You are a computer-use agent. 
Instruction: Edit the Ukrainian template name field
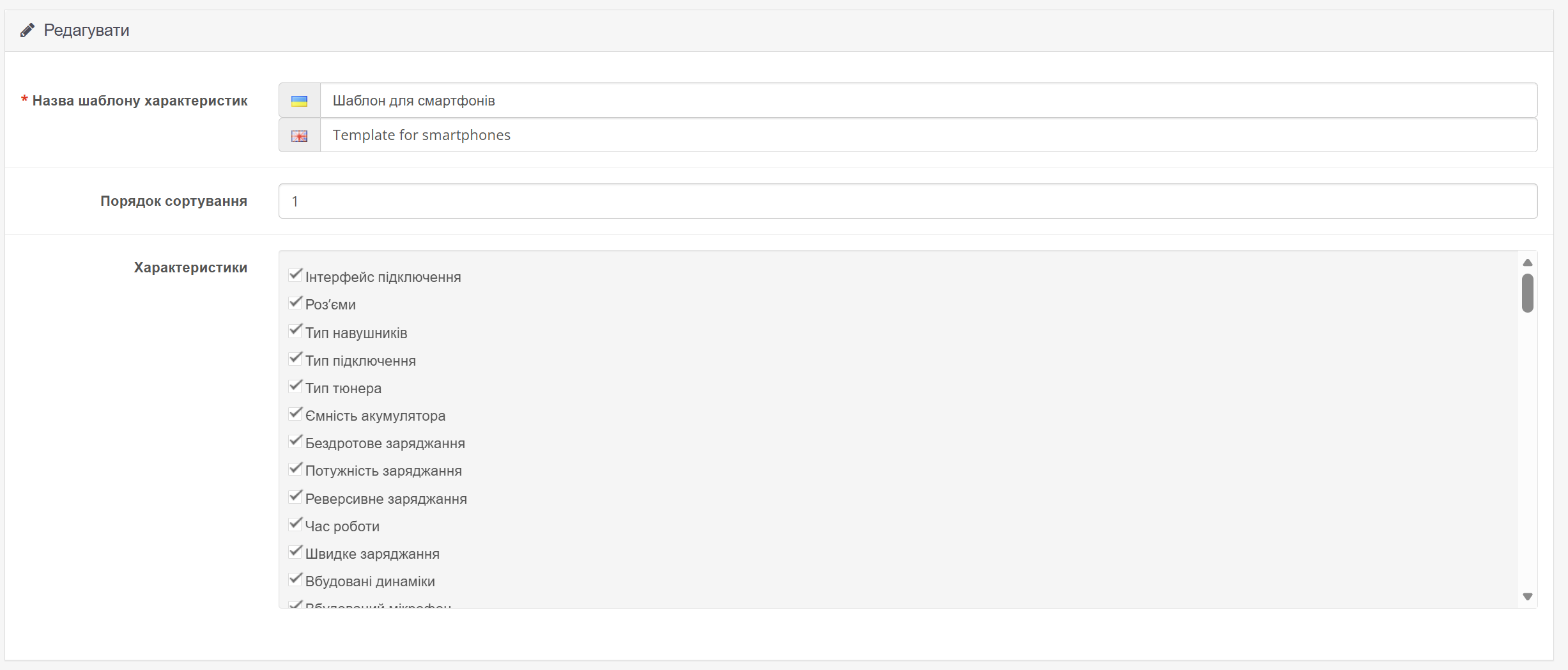click(x=928, y=100)
